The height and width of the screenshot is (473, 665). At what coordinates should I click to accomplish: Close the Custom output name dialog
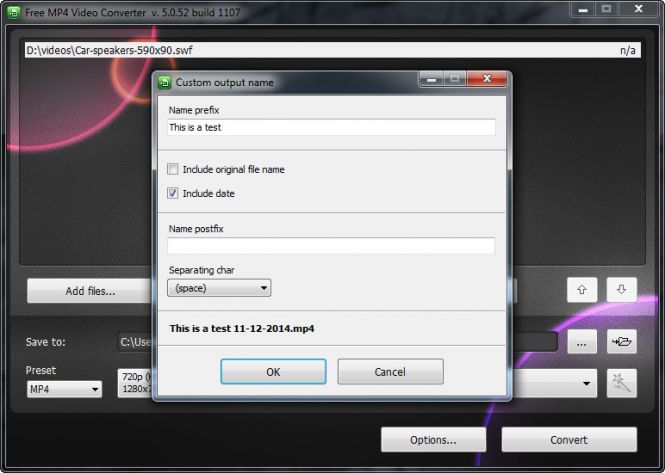coord(487,78)
